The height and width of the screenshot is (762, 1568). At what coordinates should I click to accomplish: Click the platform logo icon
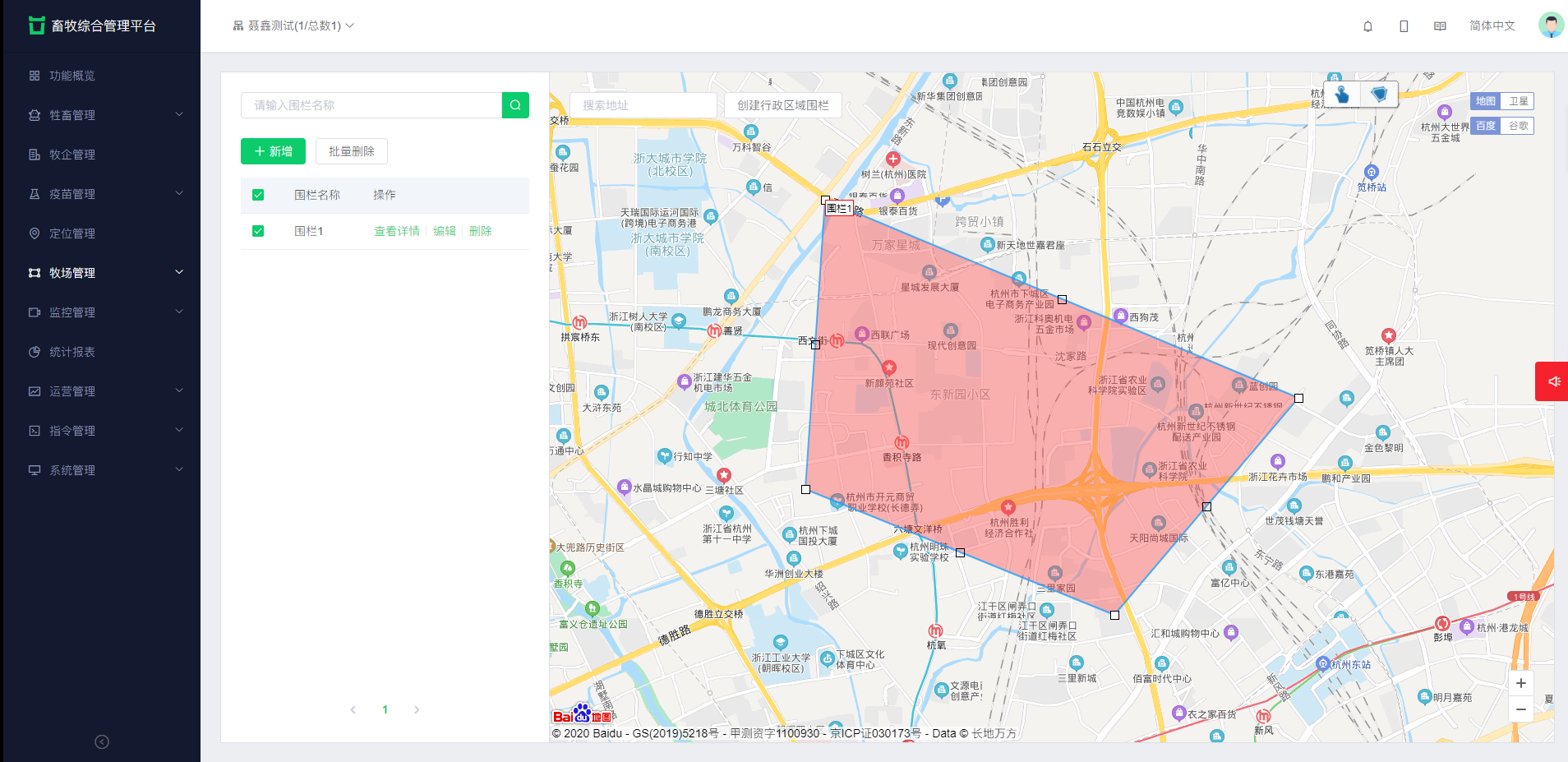click(36, 25)
